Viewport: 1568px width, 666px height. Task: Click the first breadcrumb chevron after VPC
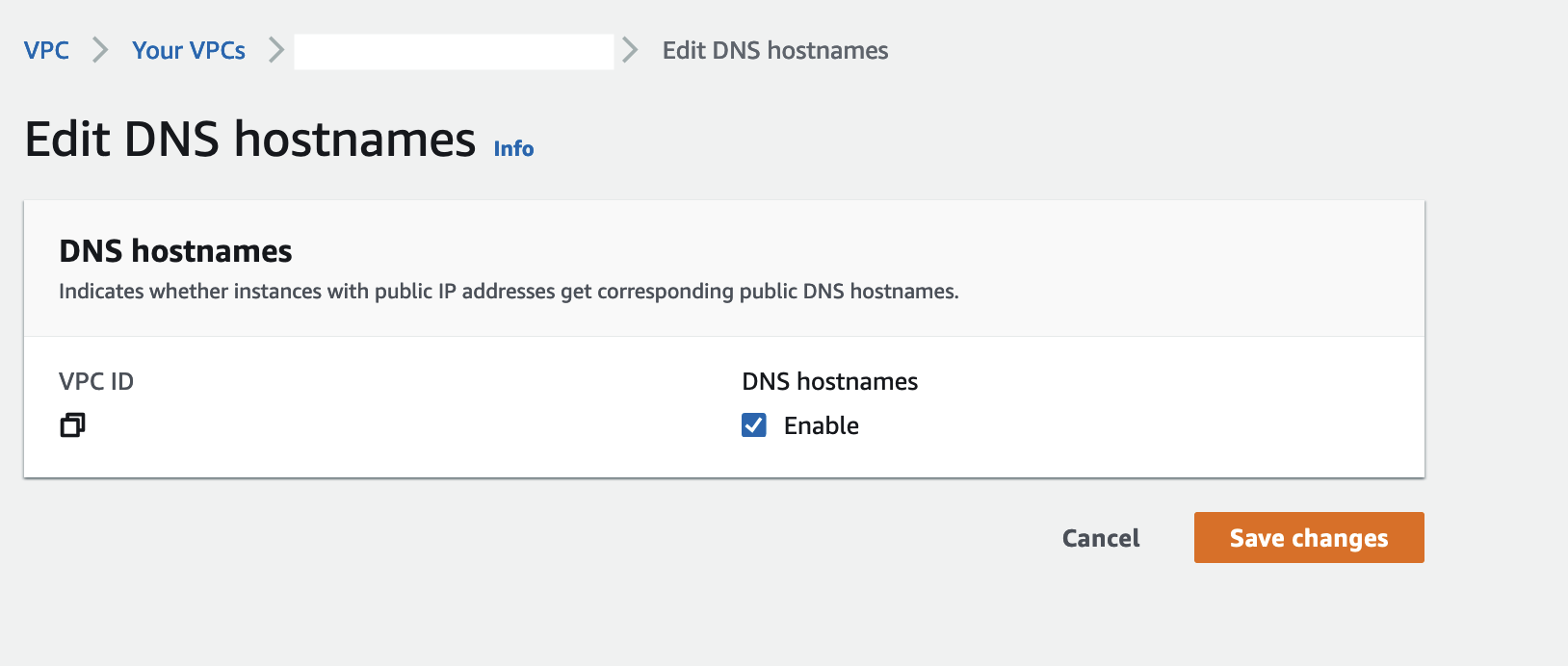pos(100,50)
